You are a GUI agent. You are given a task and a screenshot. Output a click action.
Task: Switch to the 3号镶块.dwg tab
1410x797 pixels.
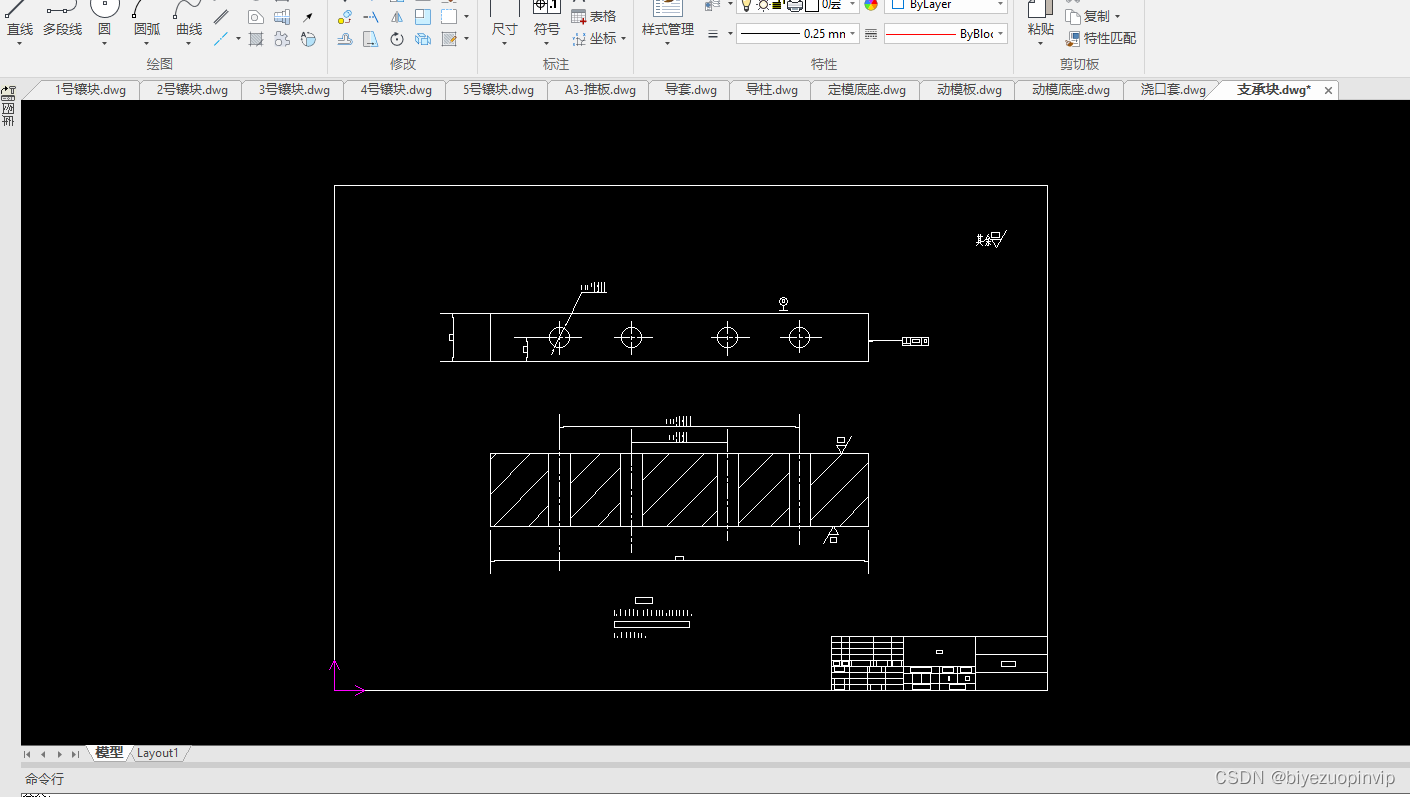click(294, 90)
